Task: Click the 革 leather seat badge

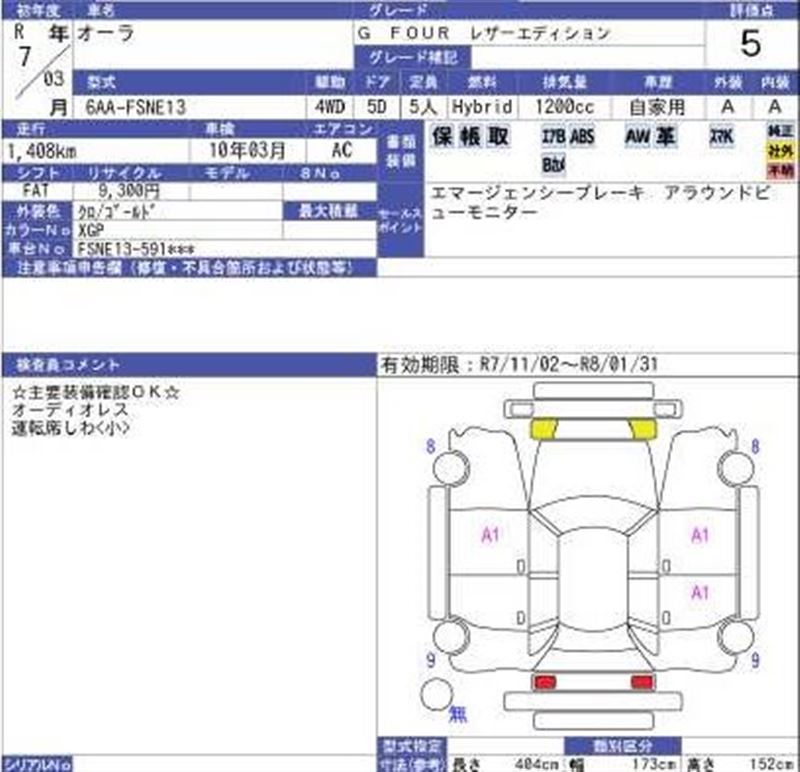Action: [666, 136]
